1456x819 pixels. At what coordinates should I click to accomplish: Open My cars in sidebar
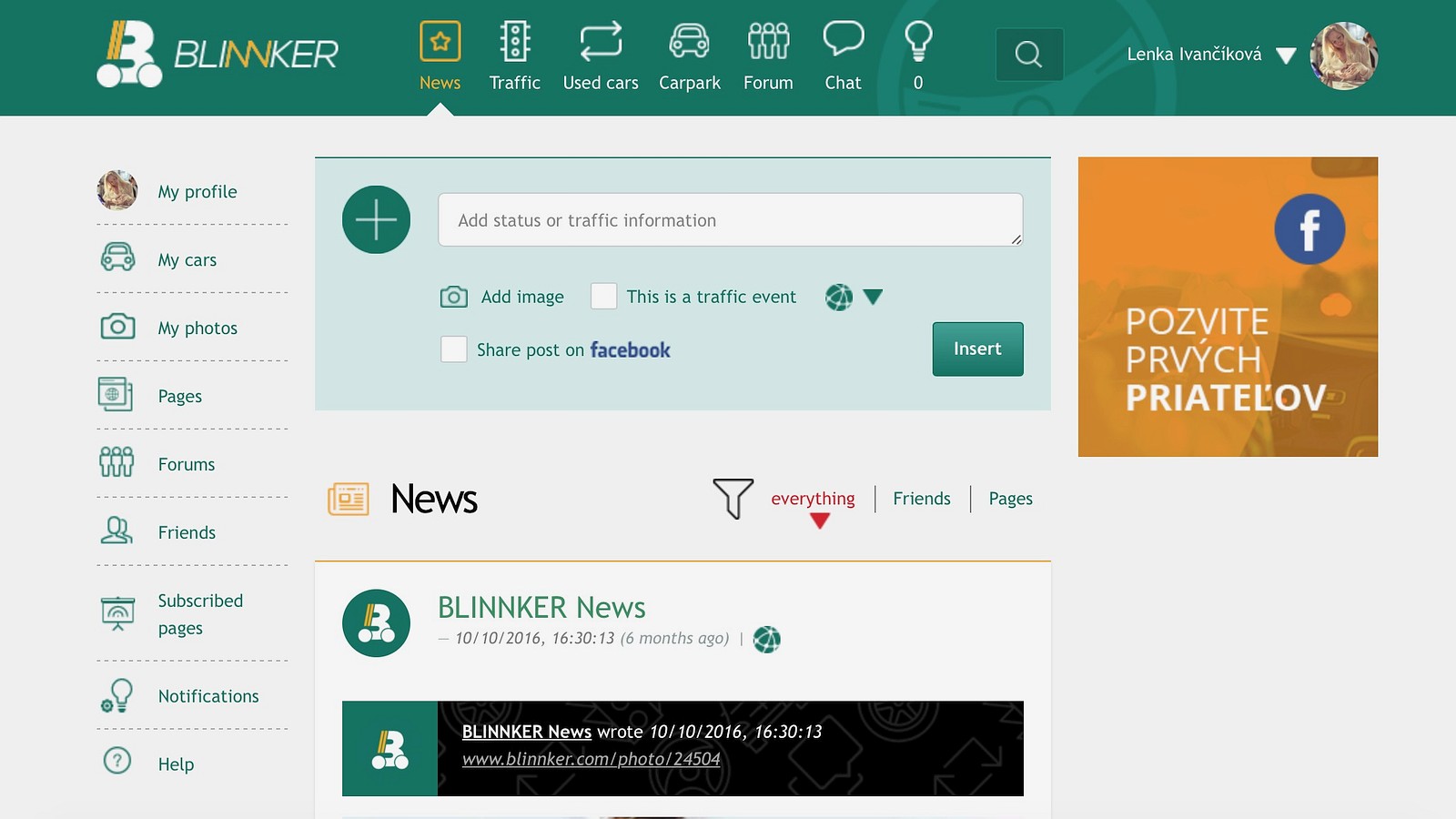click(x=187, y=260)
